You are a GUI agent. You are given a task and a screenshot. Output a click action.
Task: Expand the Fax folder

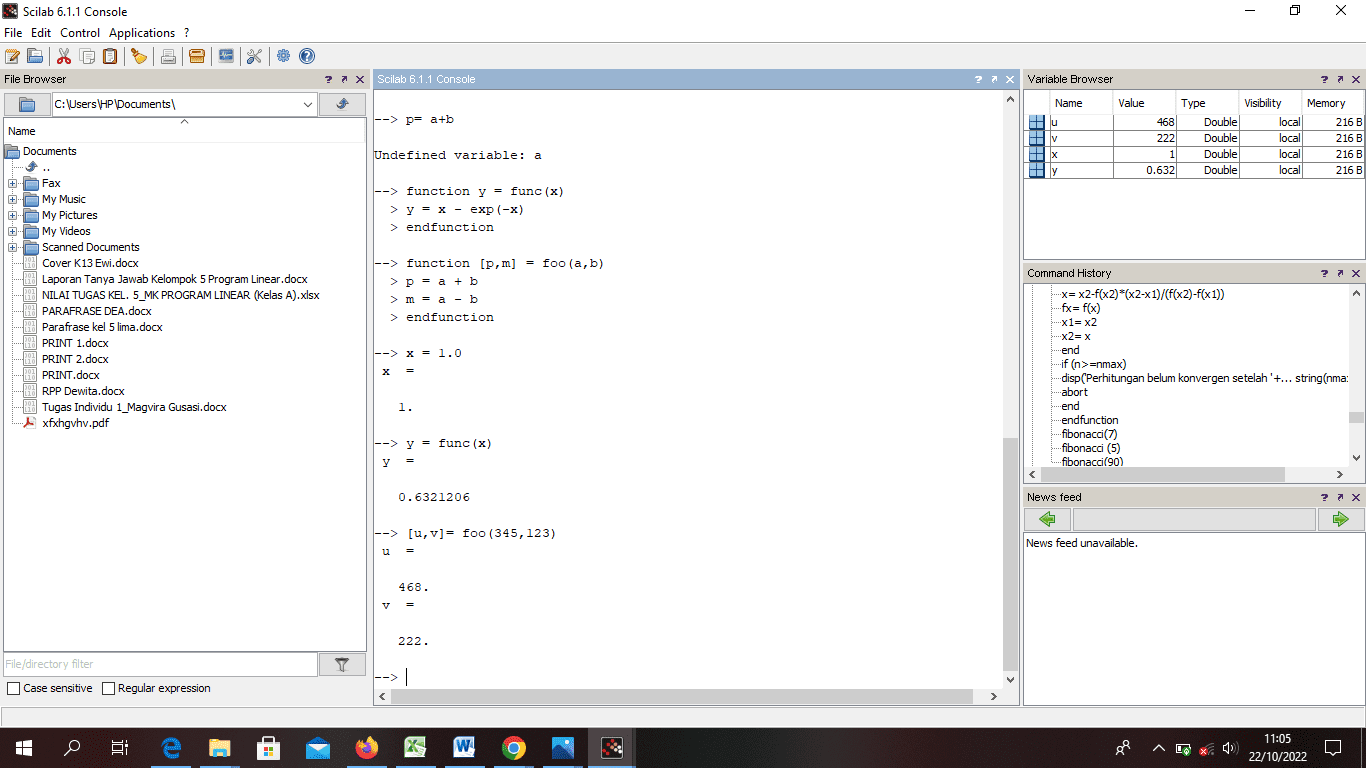click(12, 183)
